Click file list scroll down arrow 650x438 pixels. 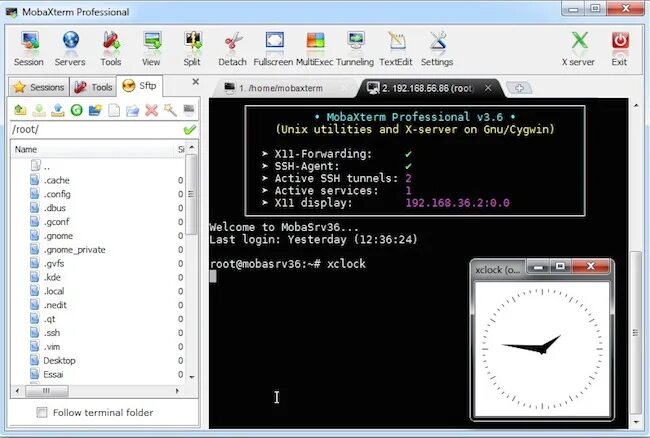192,377
